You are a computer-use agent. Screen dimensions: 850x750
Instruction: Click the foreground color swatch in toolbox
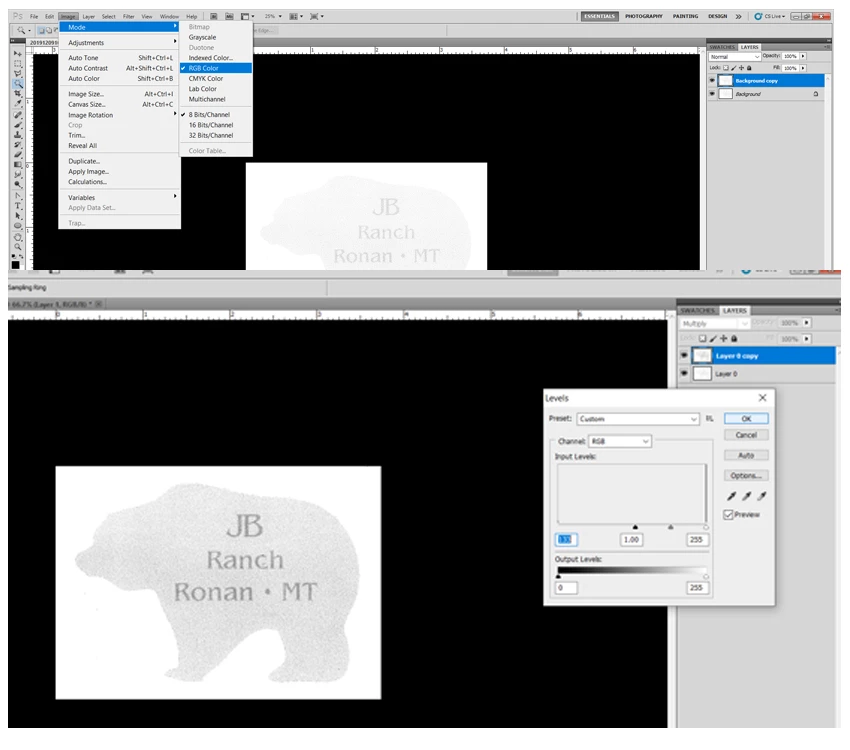(x=16, y=264)
